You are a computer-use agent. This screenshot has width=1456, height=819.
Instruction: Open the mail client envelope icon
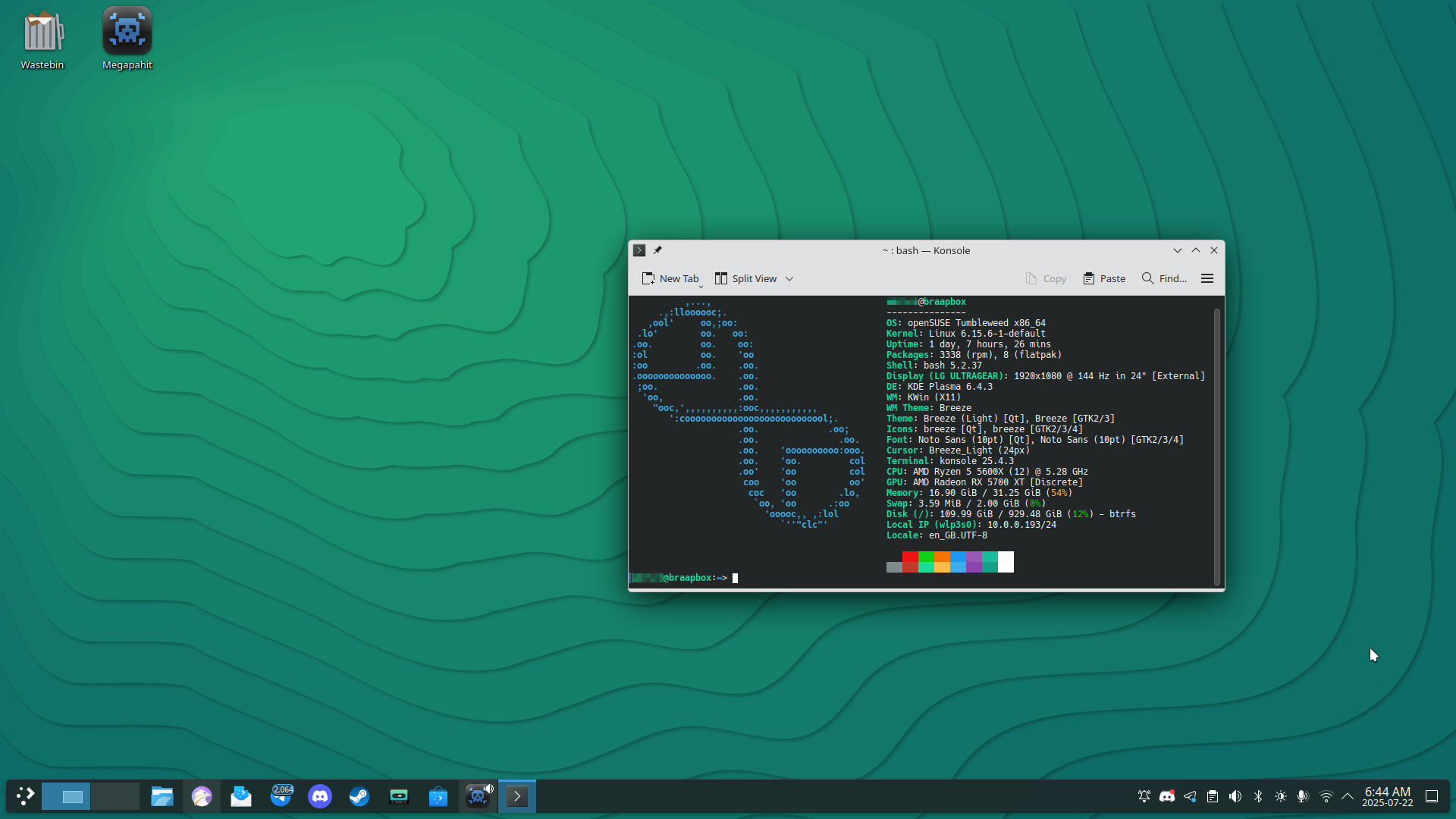(x=241, y=796)
